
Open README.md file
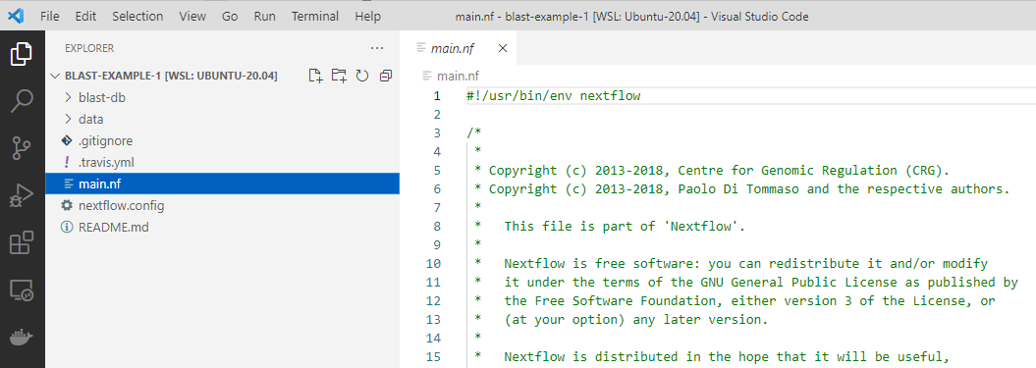coord(222,227)
